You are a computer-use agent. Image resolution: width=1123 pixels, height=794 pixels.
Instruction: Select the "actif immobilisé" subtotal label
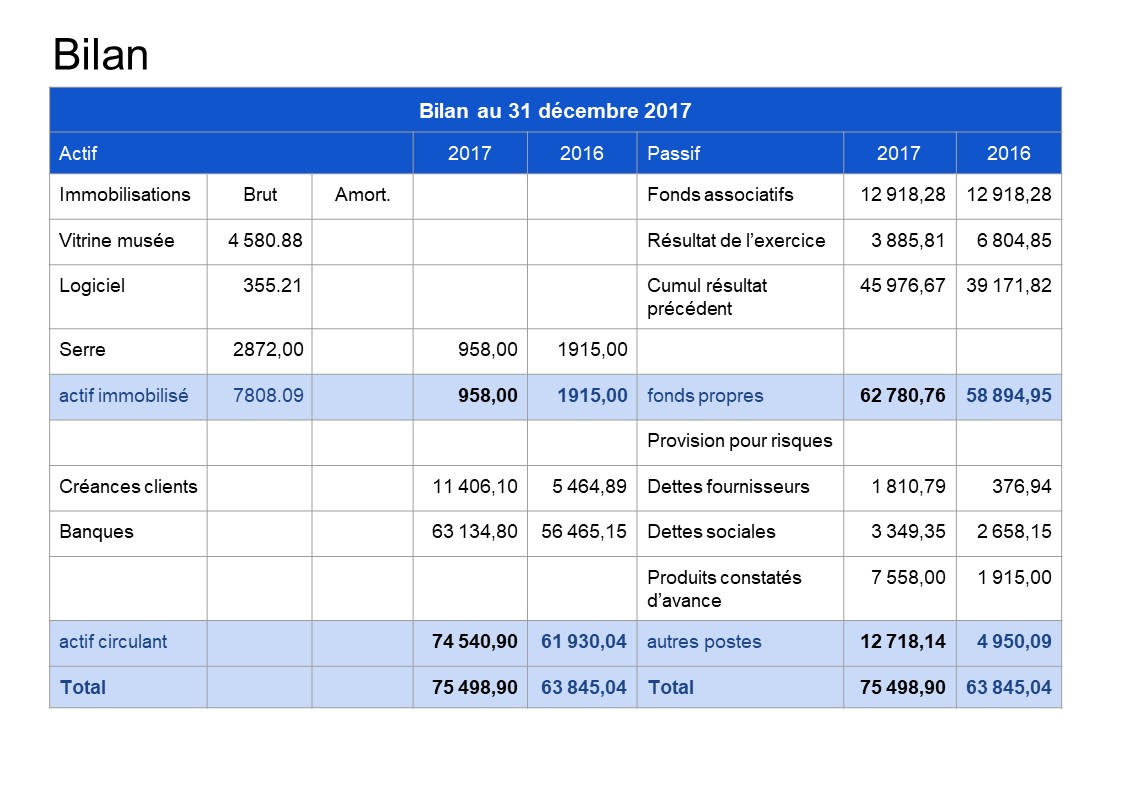[123, 395]
